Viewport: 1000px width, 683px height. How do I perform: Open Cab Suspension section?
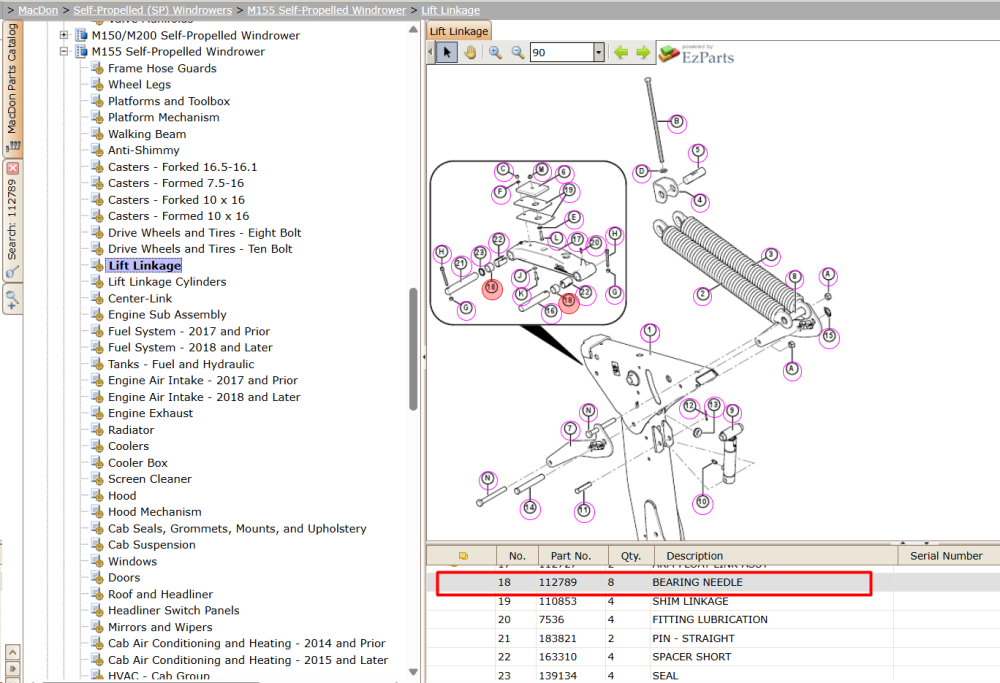coord(152,545)
